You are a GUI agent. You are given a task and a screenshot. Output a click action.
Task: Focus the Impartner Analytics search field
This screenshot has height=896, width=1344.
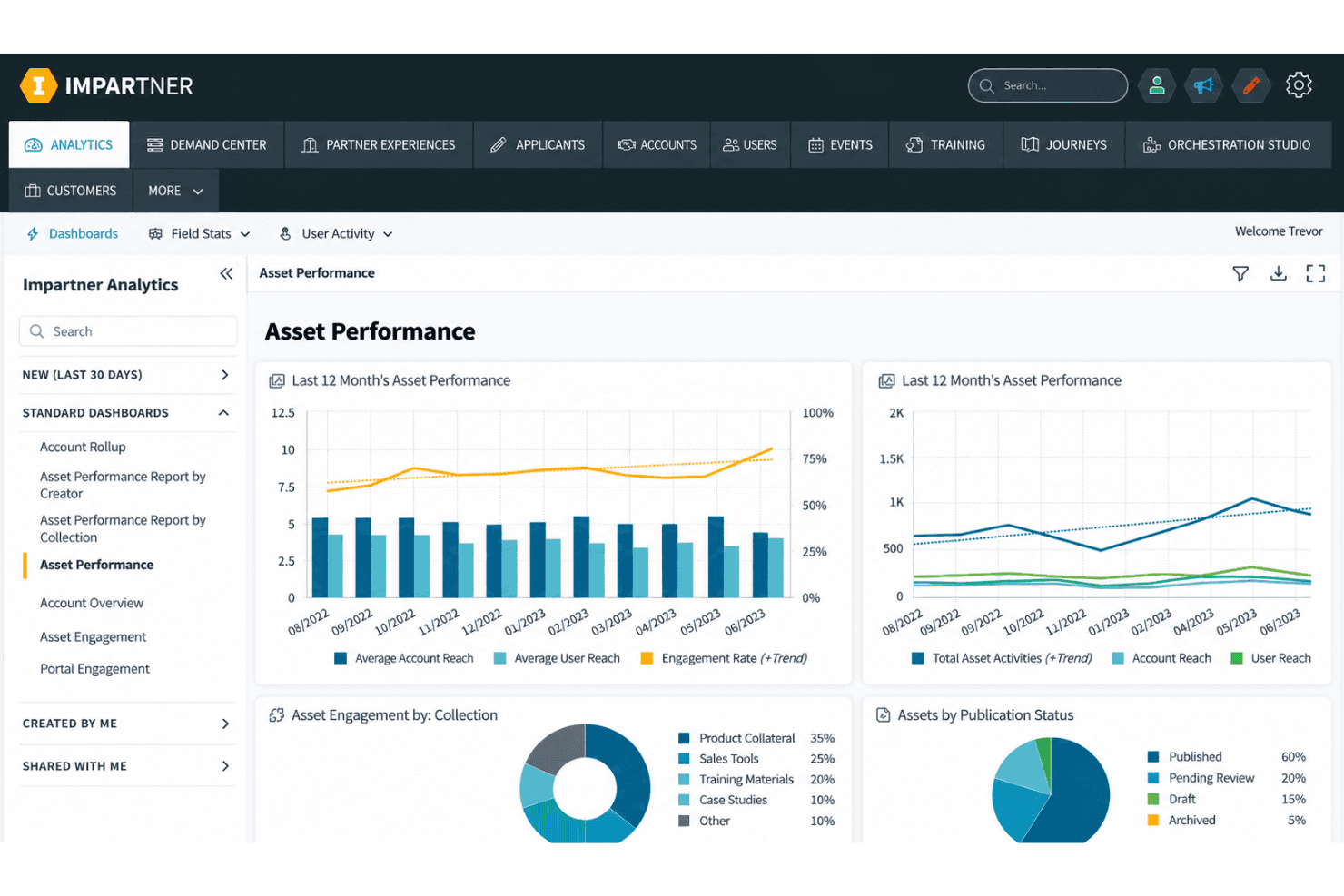pyautogui.click(x=128, y=331)
